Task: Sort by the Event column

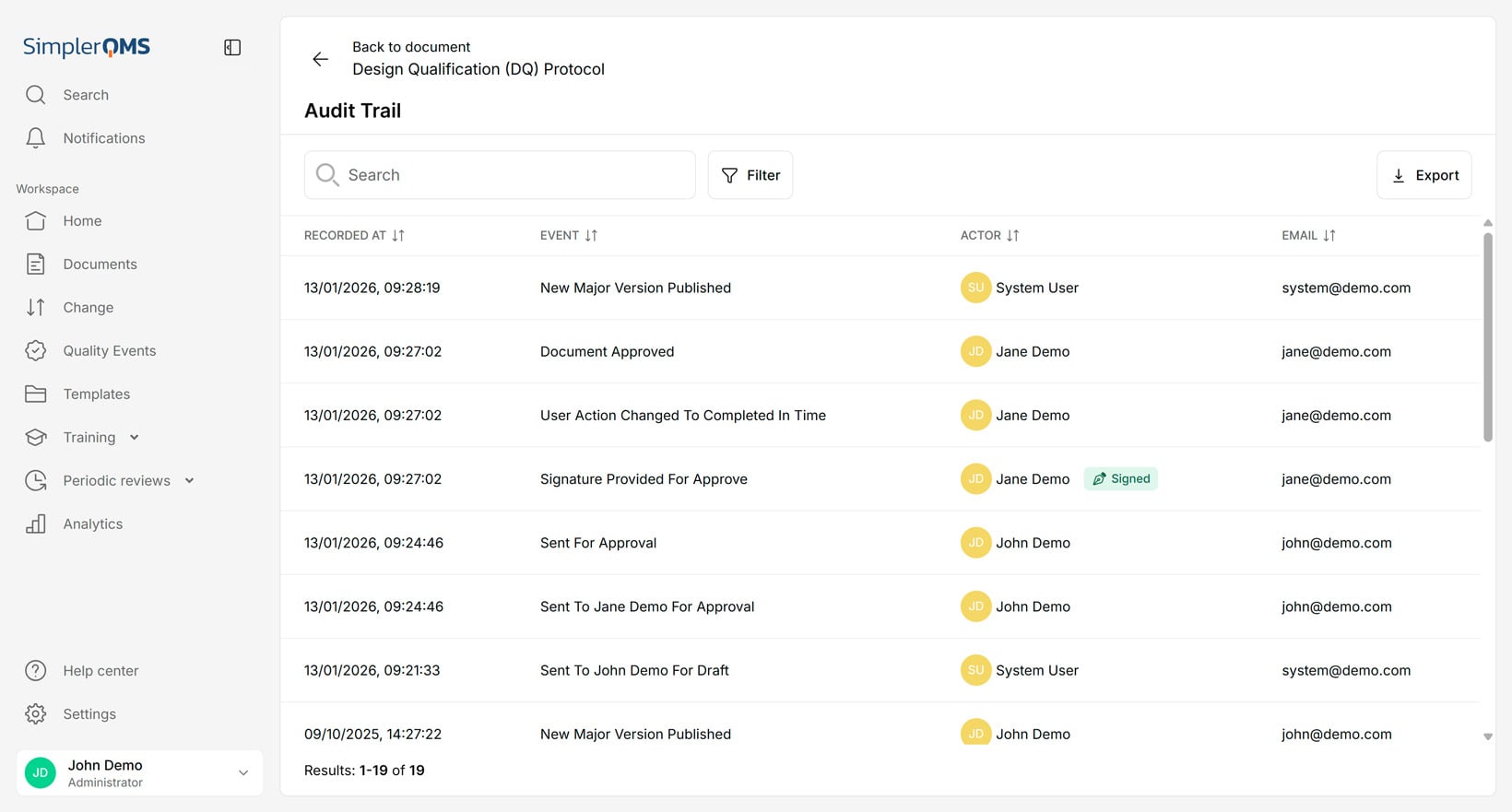Action: [569, 236]
